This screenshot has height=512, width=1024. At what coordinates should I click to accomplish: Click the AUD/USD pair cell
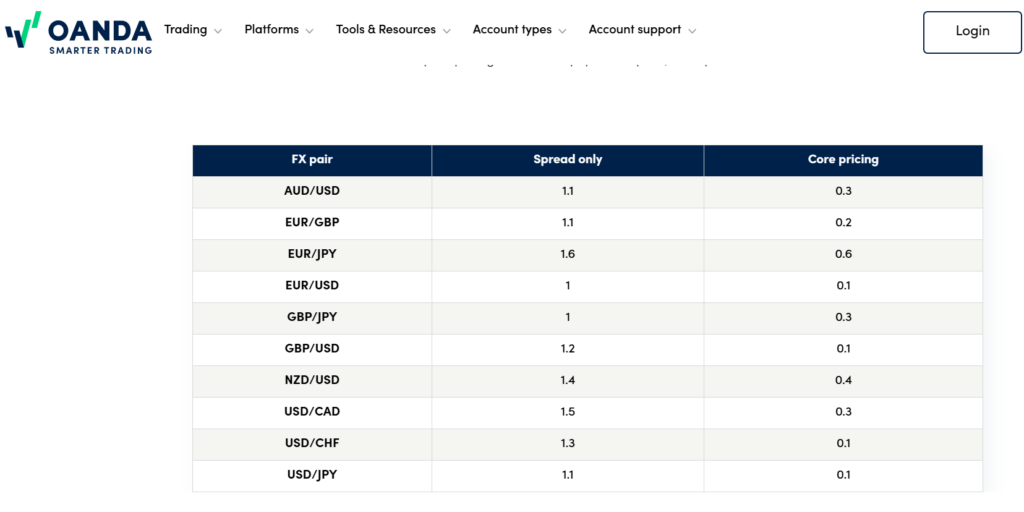pyautogui.click(x=312, y=192)
